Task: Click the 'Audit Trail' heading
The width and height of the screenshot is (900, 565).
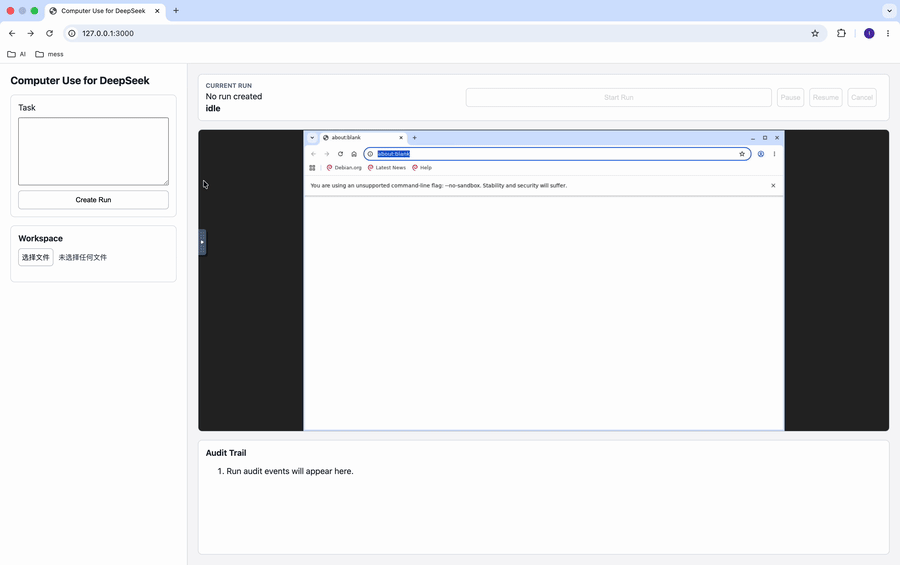Action: (226, 452)
